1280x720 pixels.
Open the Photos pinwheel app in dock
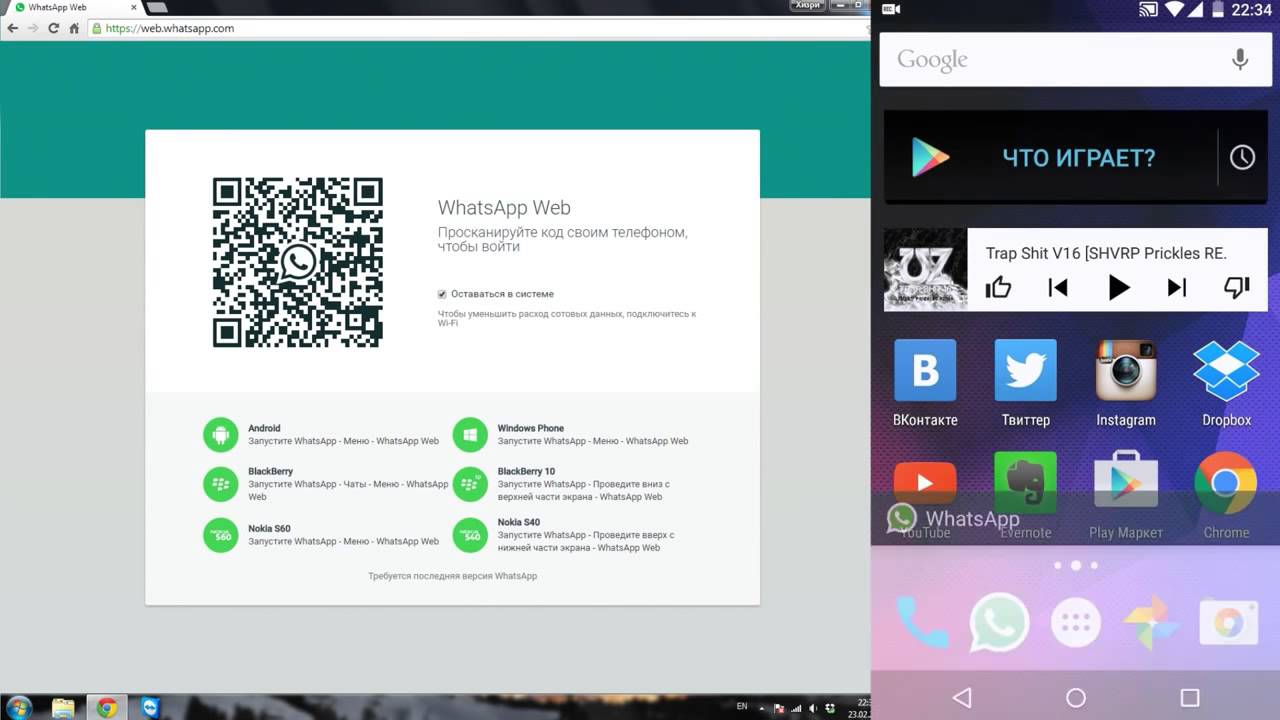1151,624
